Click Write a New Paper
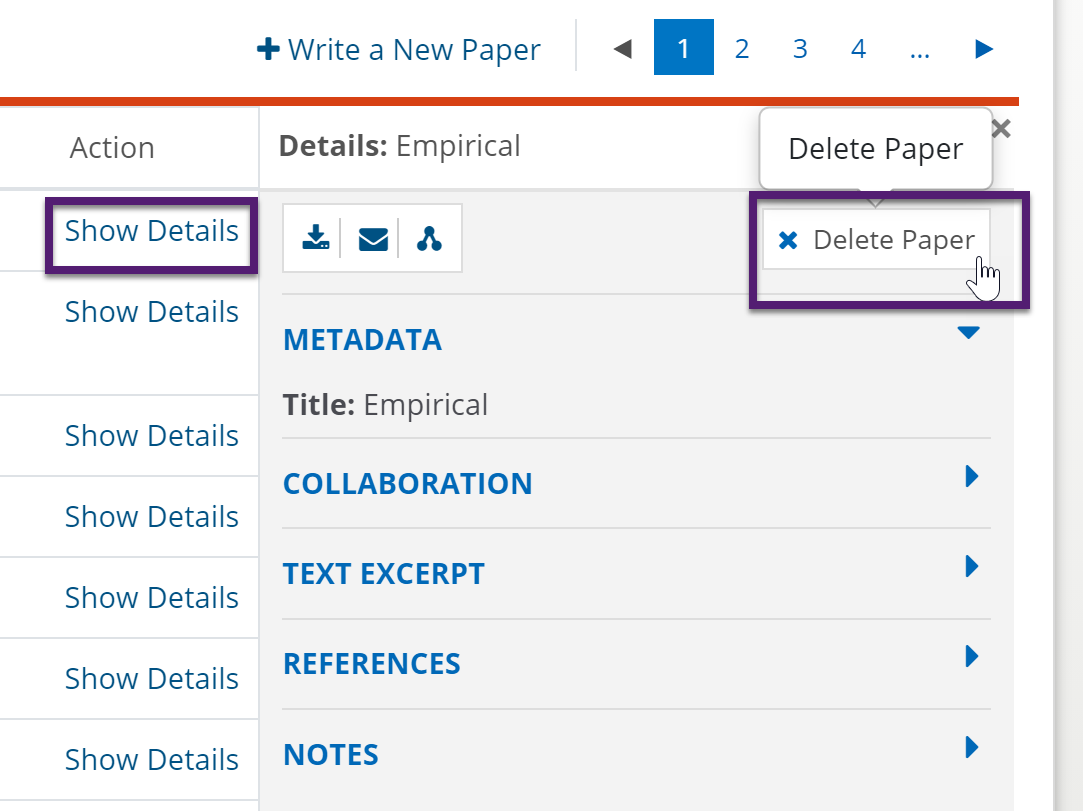 [x=413, y=48]
